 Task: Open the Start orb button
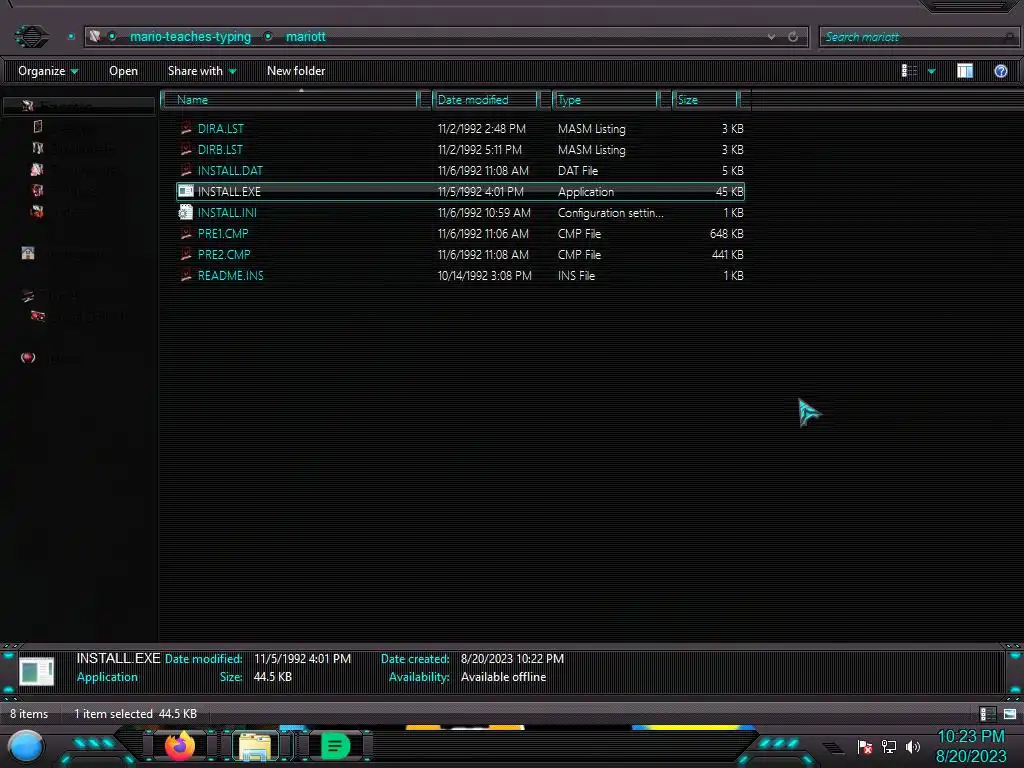pos(26,746)
